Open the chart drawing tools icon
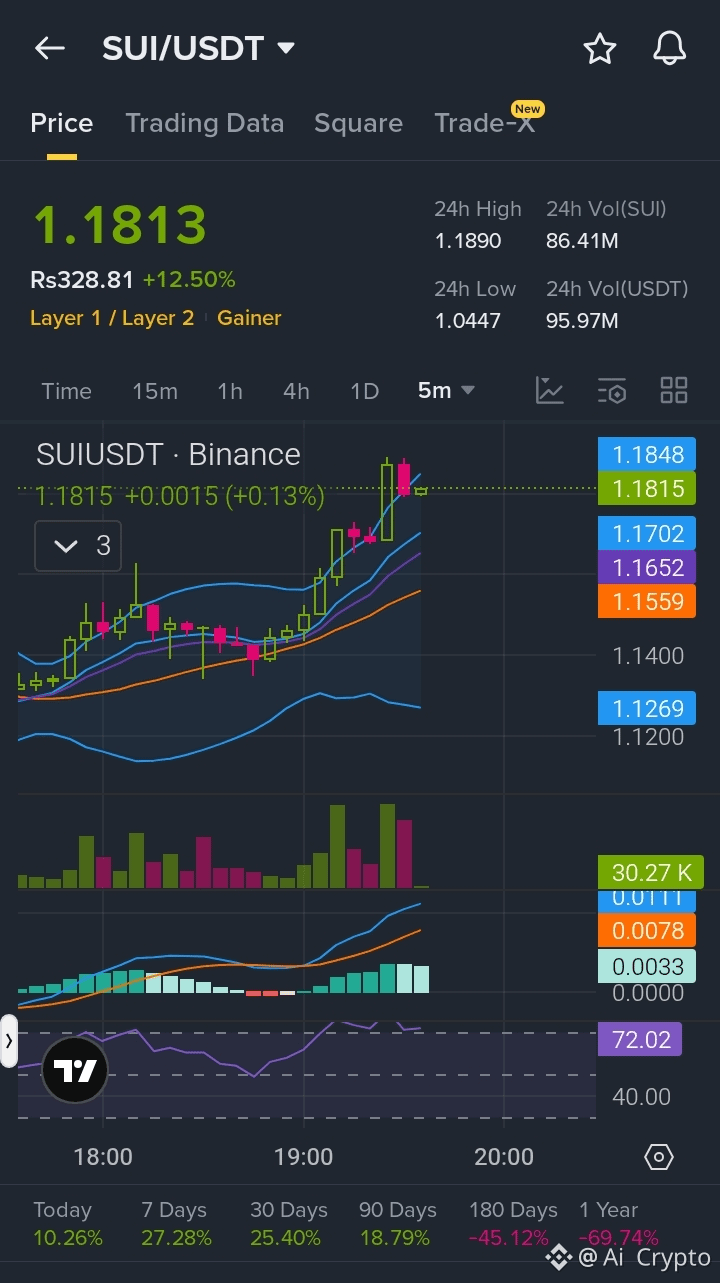 point(550,390)
